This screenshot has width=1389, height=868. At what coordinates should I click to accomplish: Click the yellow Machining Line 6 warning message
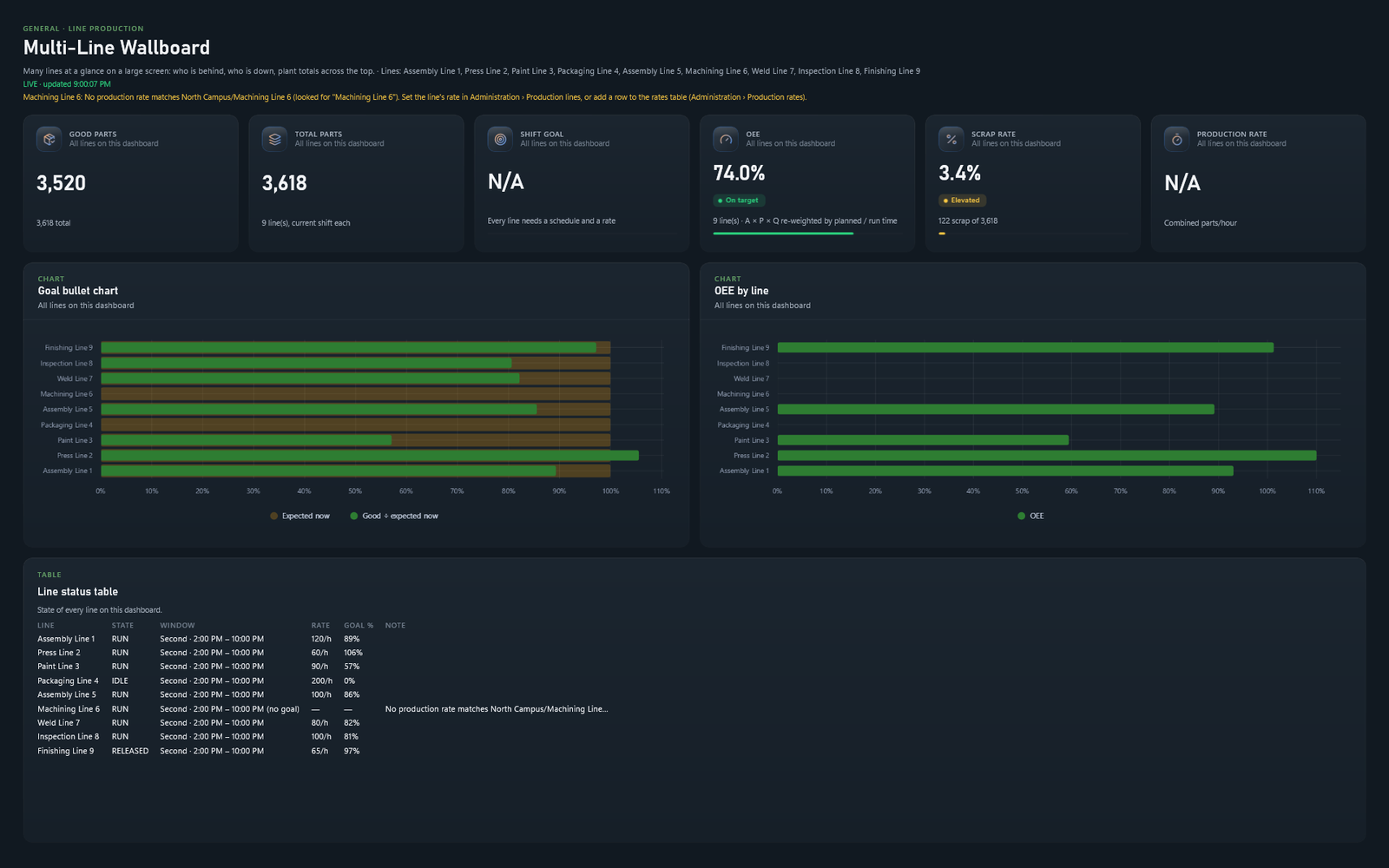click(x=415, y=97)
